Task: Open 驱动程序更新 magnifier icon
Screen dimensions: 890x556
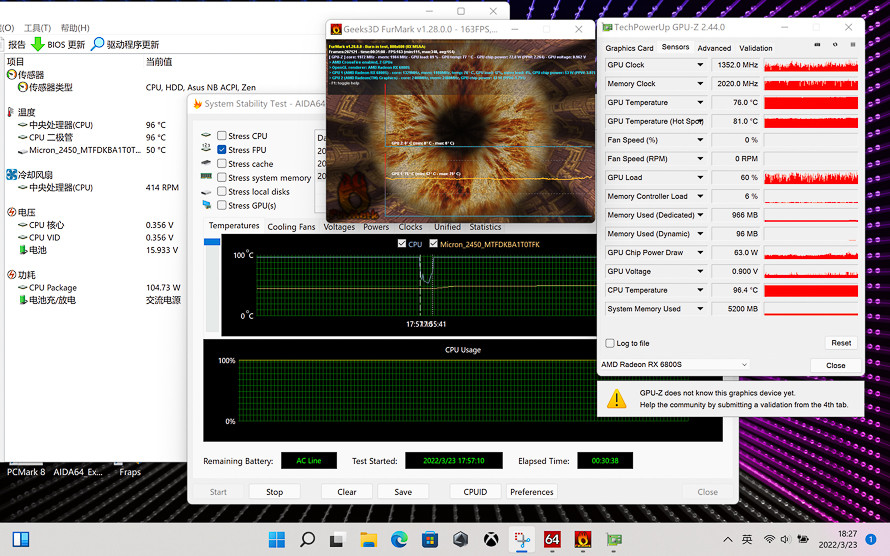Action: pos(98,44)
